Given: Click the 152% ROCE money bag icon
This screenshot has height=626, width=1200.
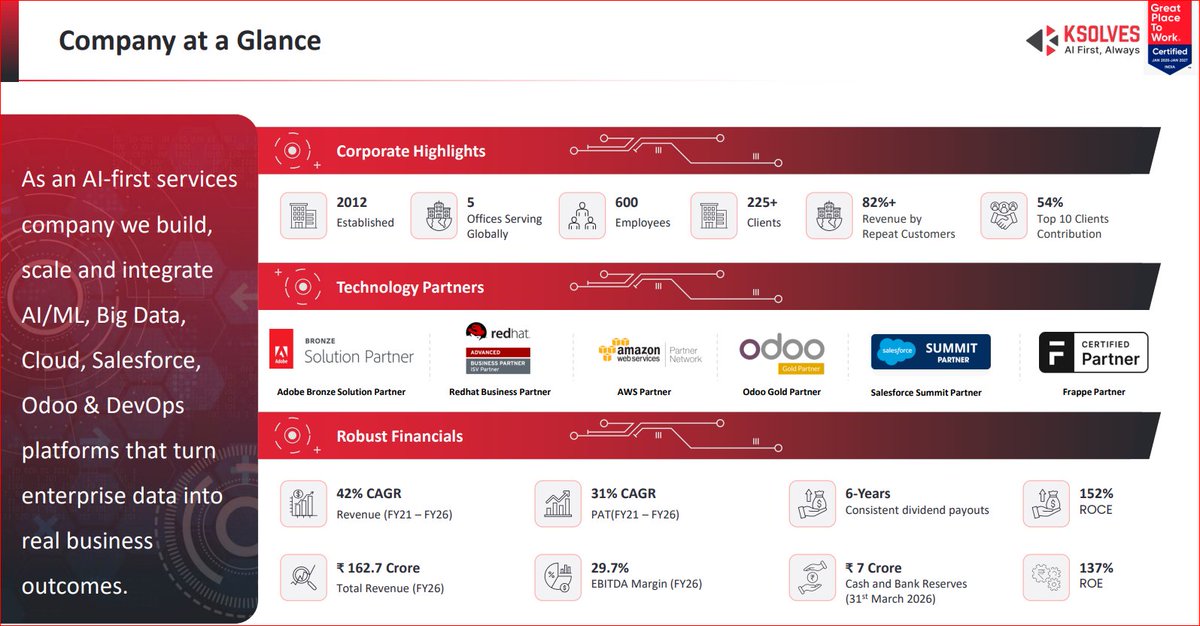Looking at the screenshot, I should [1046, 503].
